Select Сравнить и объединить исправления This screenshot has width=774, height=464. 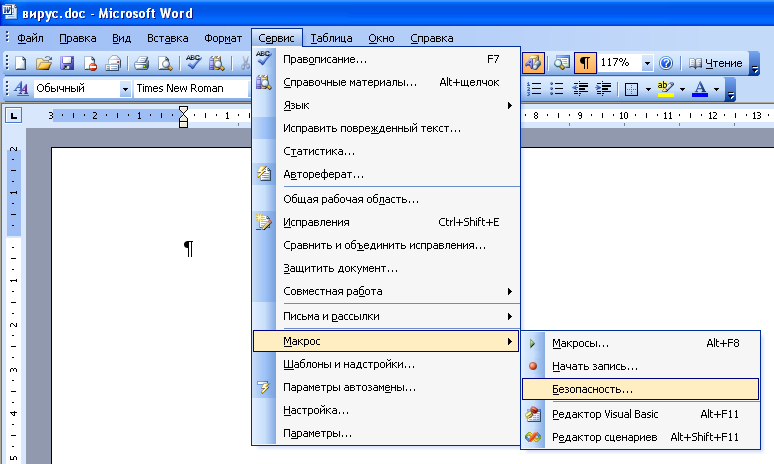click(386, 245)
